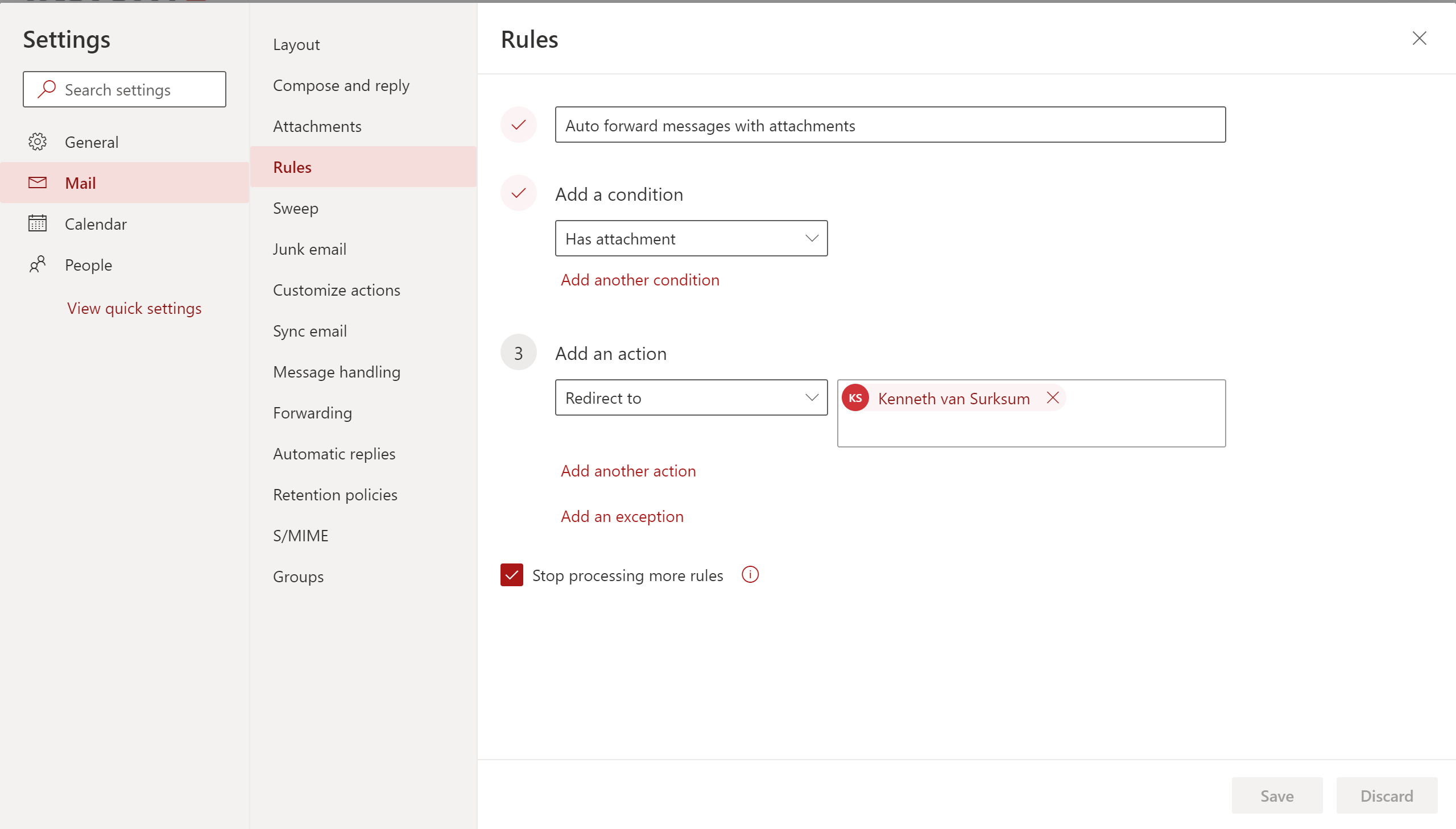Open Compose and reply settings
The height and width of the screenshot is (829, 1456).
[363, 85]
